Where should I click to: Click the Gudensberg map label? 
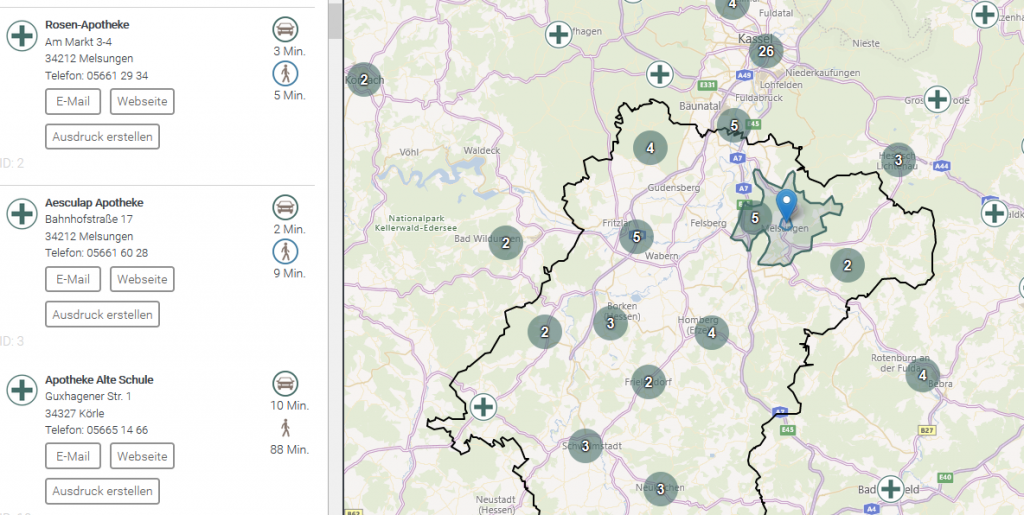click(x=674, y=188)
